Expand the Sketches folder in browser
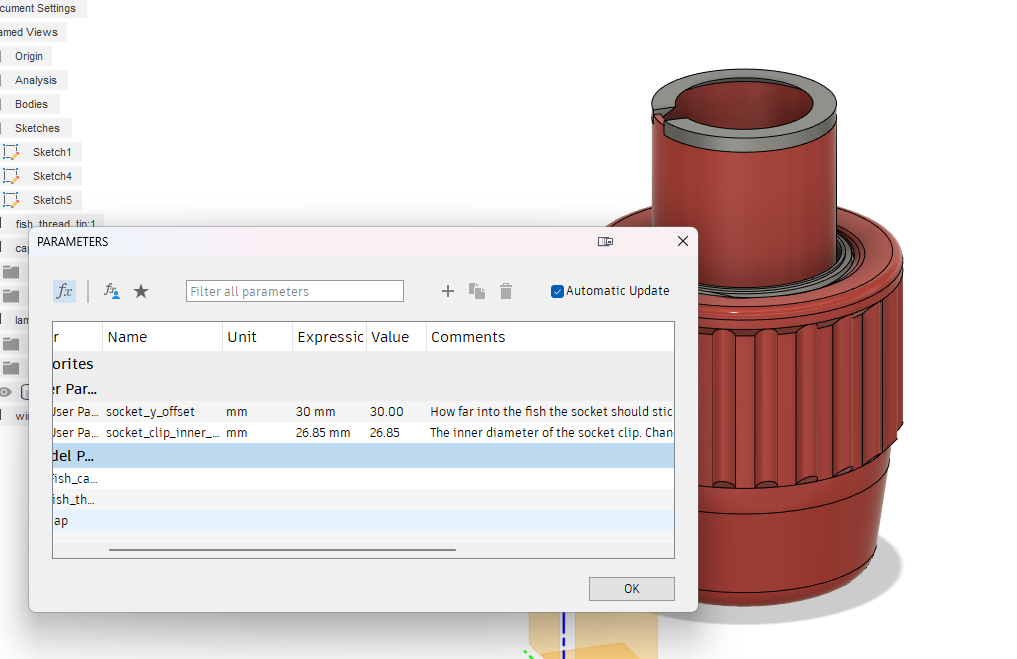The height and width of the screenshot is (659, 1017). pyautogui.click(x=37, y=128)
